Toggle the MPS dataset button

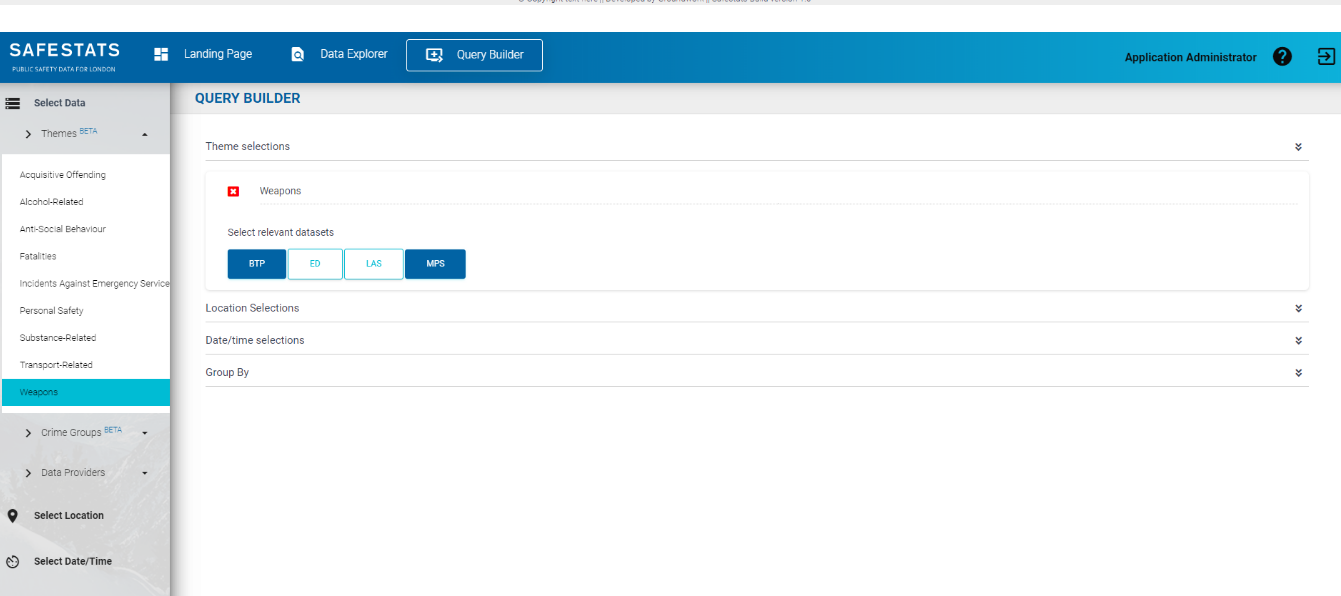pyautogui.click(x=435, y=264)
